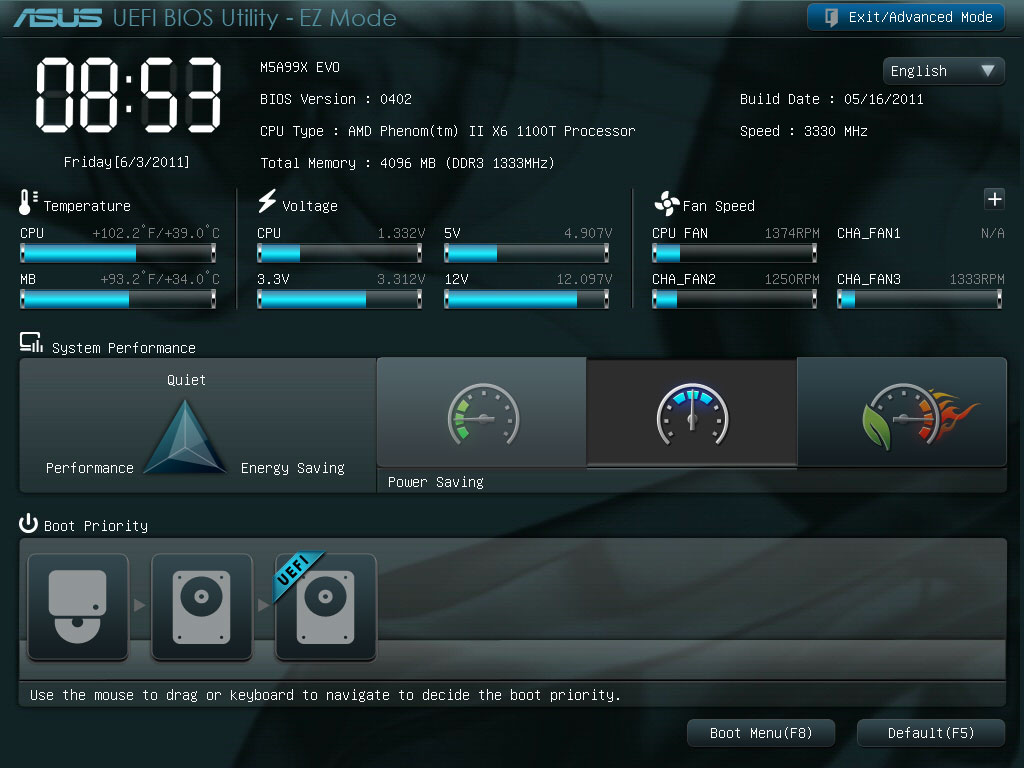Select the non-UEFI hard disk boot device

point(201,607)
